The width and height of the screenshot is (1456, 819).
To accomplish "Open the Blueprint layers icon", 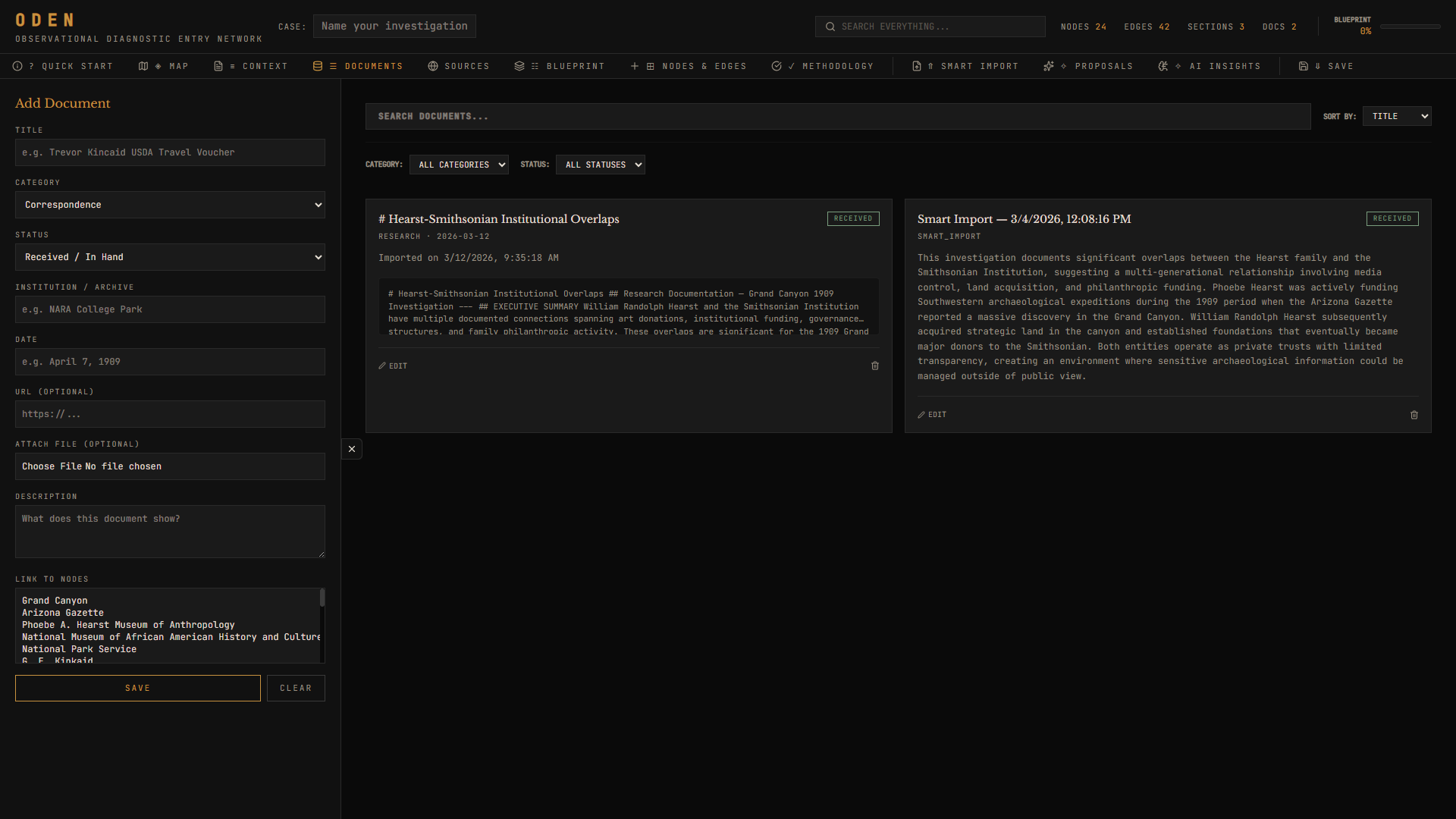I will click(520, 66).
